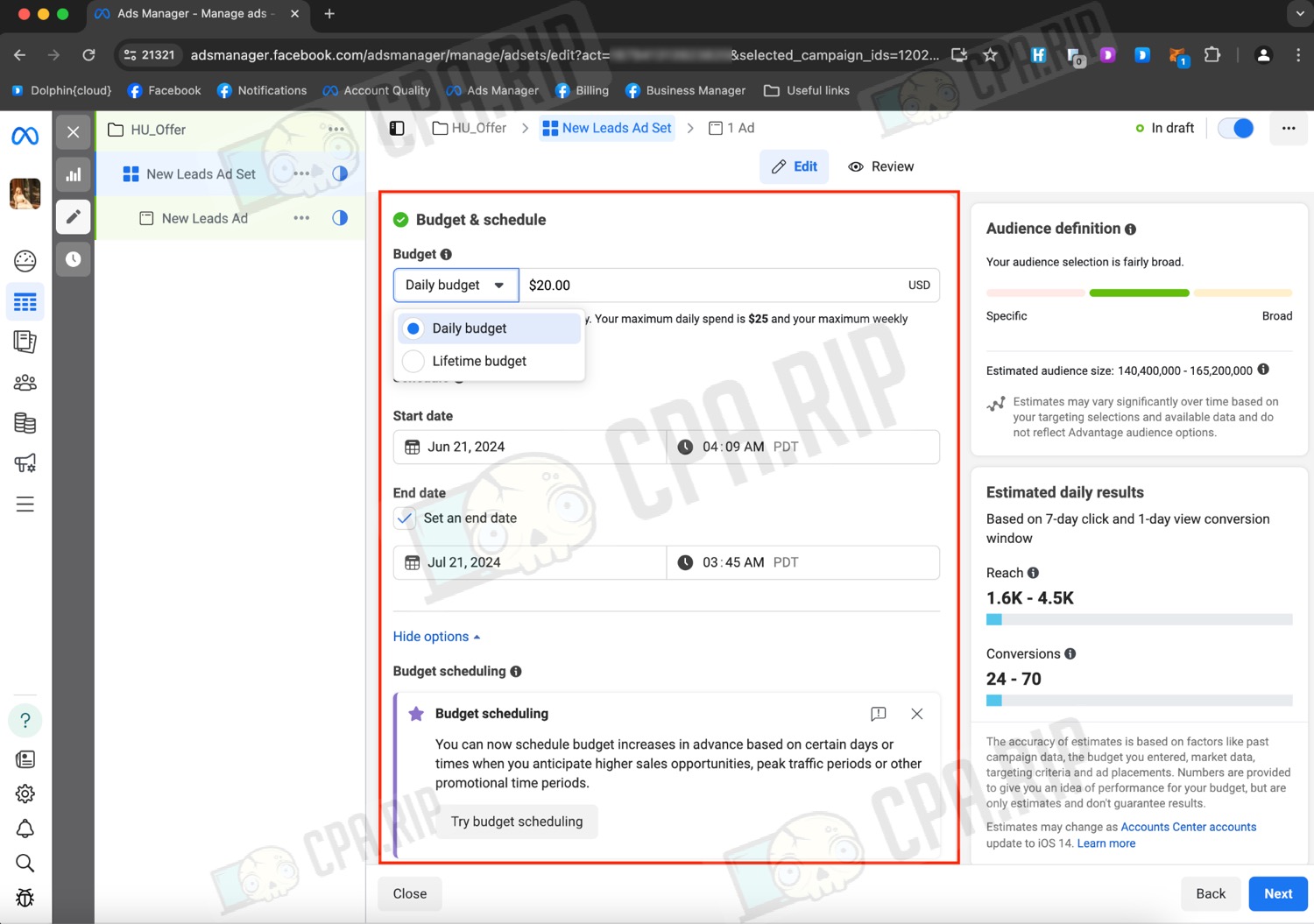The height and width of the screenshot is (924, 1314).
Task: Open the bar chart insights icon
Action: coord(74,174)
